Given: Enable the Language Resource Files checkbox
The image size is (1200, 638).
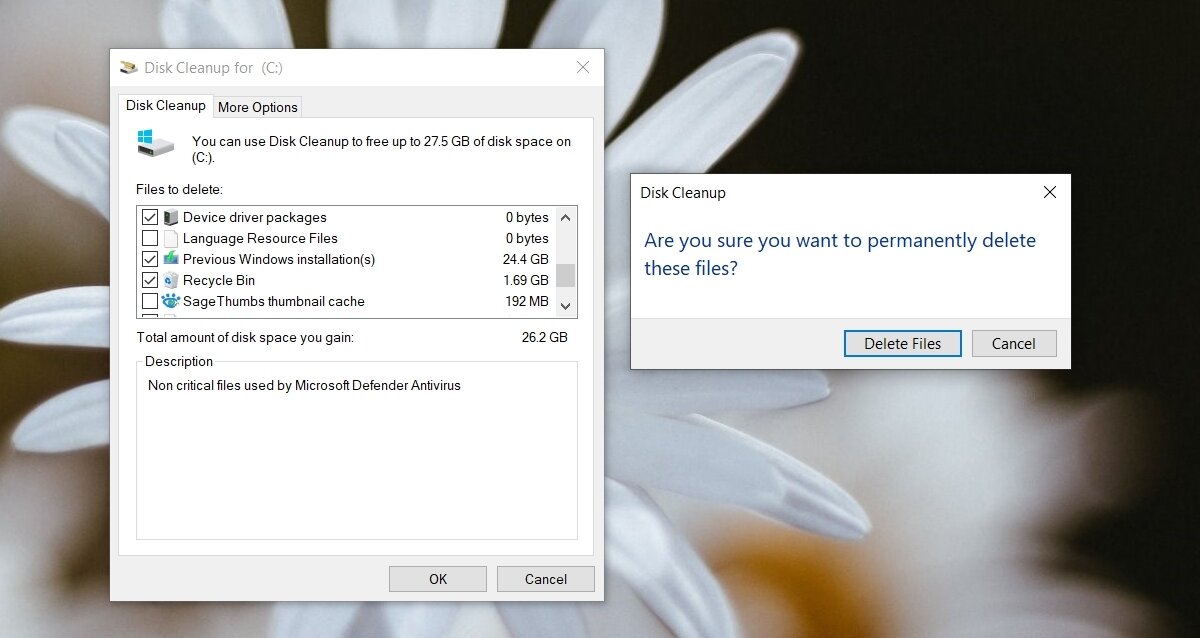Looking at the screenshot, I should click(150, 238).
